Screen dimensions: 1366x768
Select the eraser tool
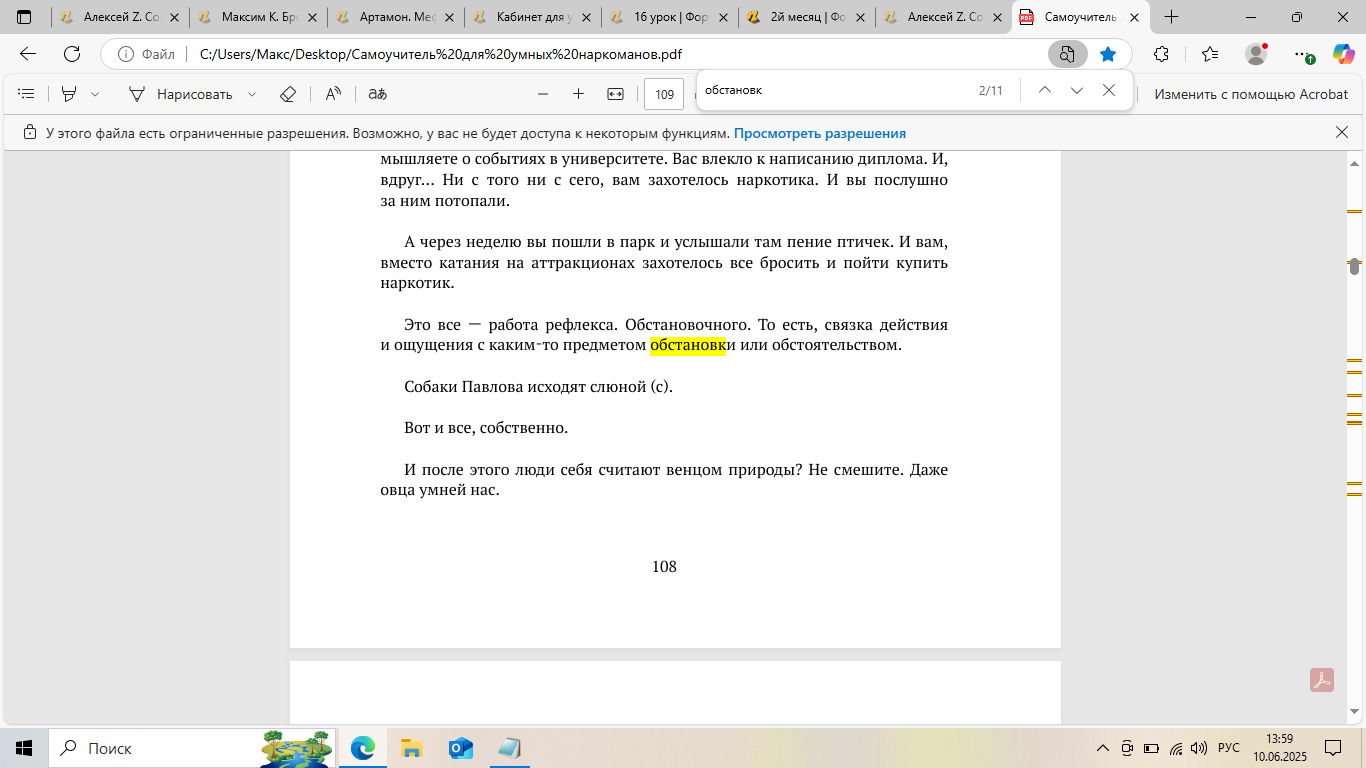pyautogui.click(x=288, y=94)
